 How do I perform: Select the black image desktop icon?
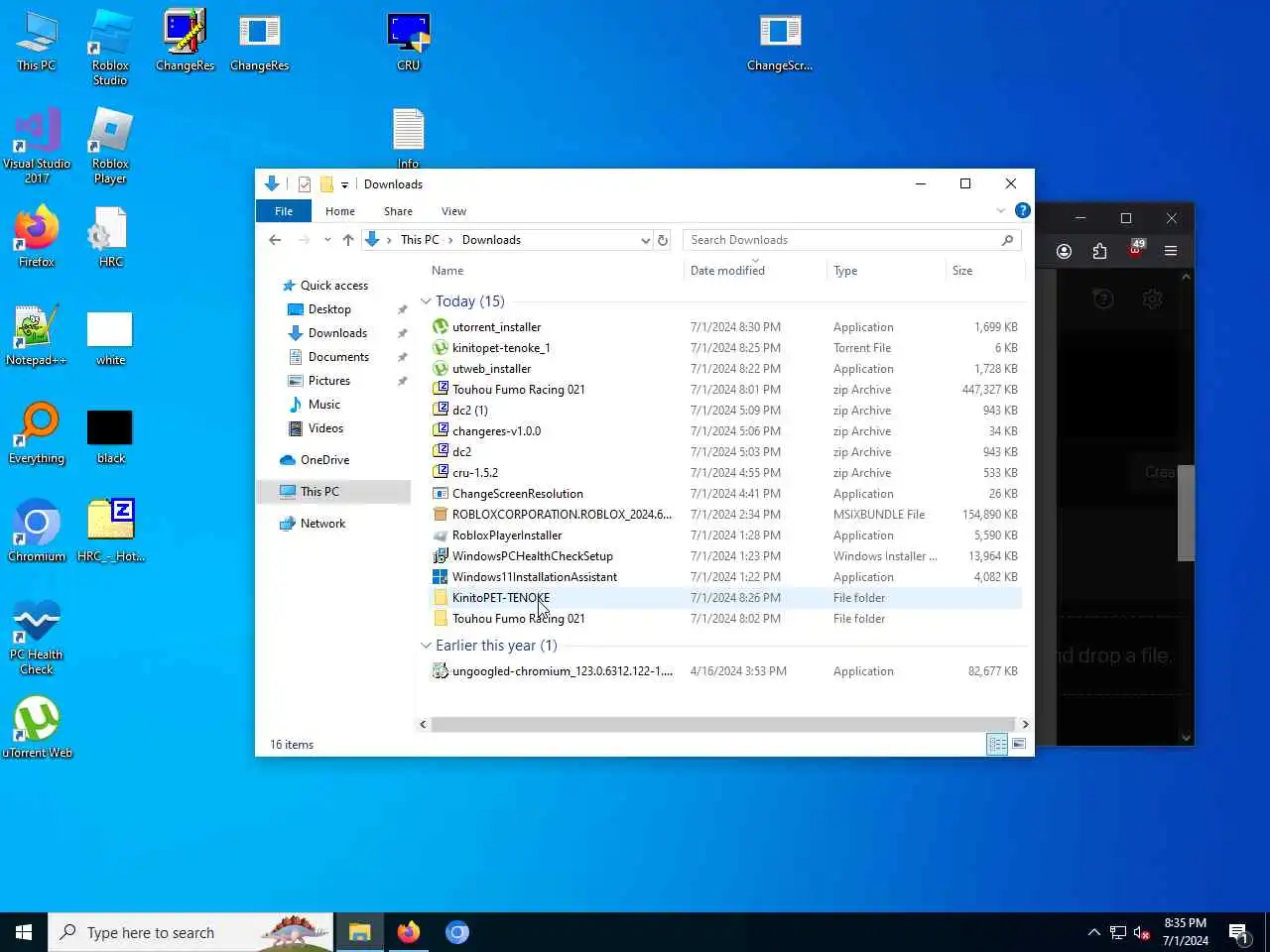pos(110,434)
